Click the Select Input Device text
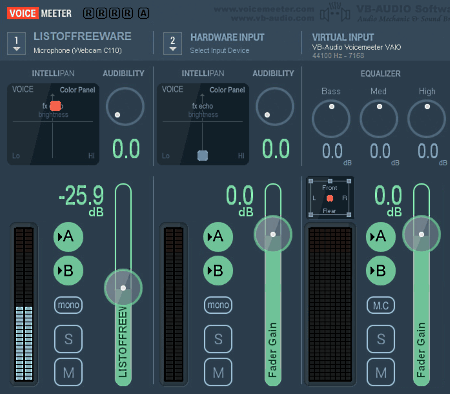450x394 pixels. coord(219,51)
